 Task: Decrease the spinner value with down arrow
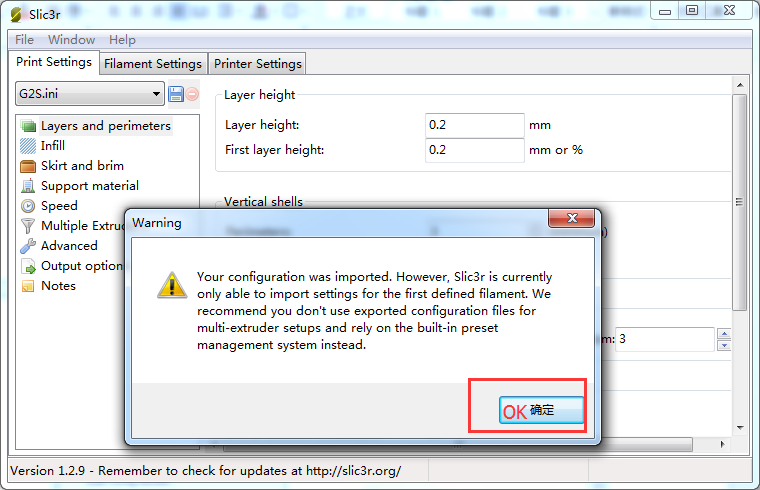tap(724, 345)
